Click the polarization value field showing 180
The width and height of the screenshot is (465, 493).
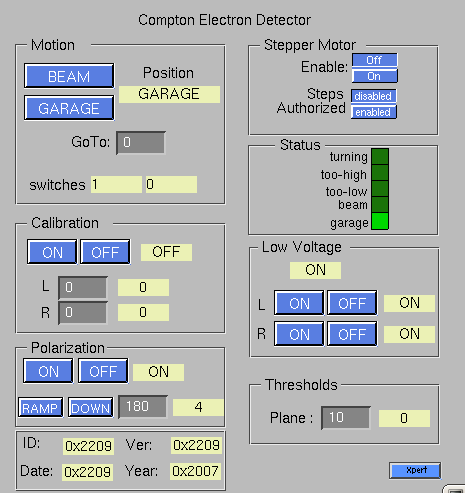[x=143, y=406]
